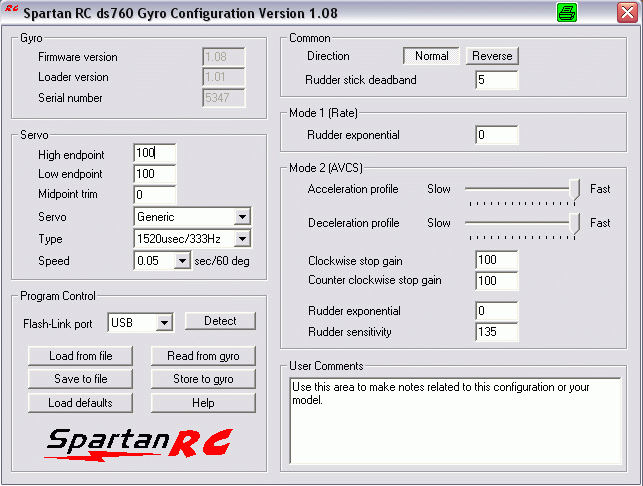The width and height of the screenshot is (643, 486).
Task: Click Load defaults
Action: (80, 403)
